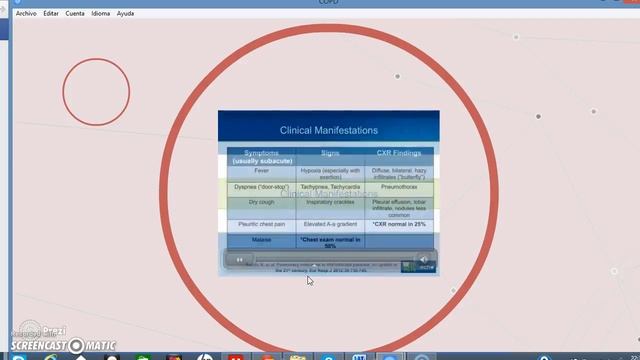640x360 pixels.
Task: Click the 'Fever' table cell
Action: (x=262, y=174)
